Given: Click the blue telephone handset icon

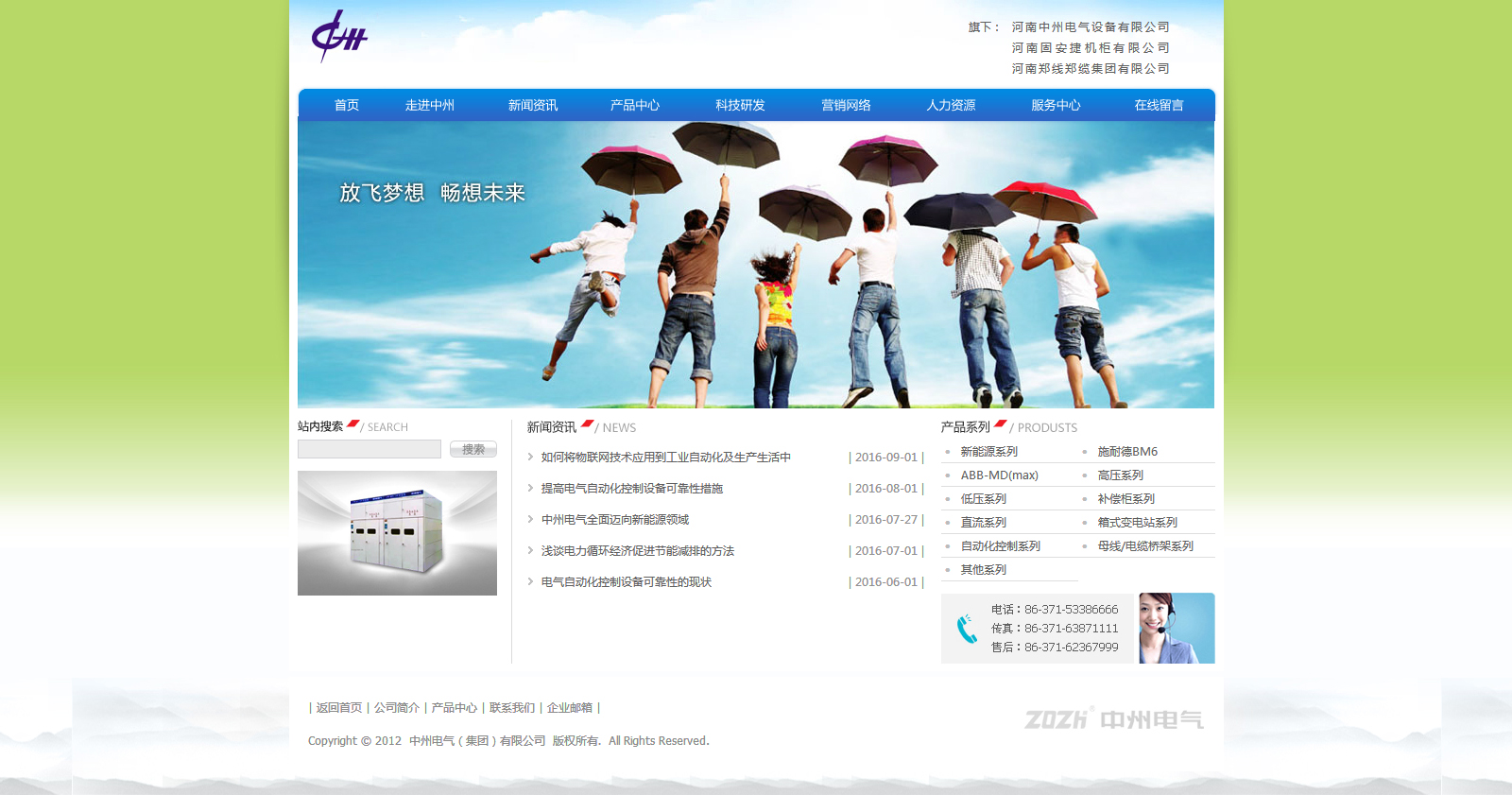Looking at the screenshot, I should click(967, 629).
